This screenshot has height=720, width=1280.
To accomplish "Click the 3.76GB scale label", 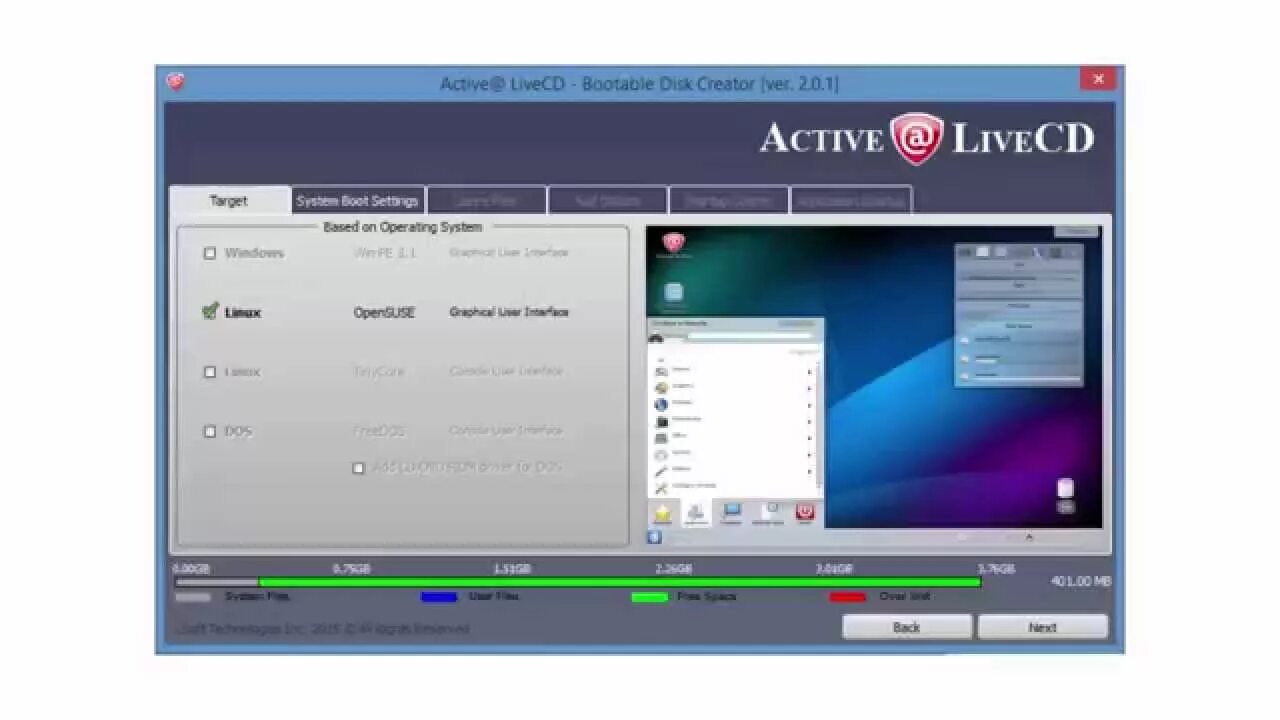I will 996,568.
